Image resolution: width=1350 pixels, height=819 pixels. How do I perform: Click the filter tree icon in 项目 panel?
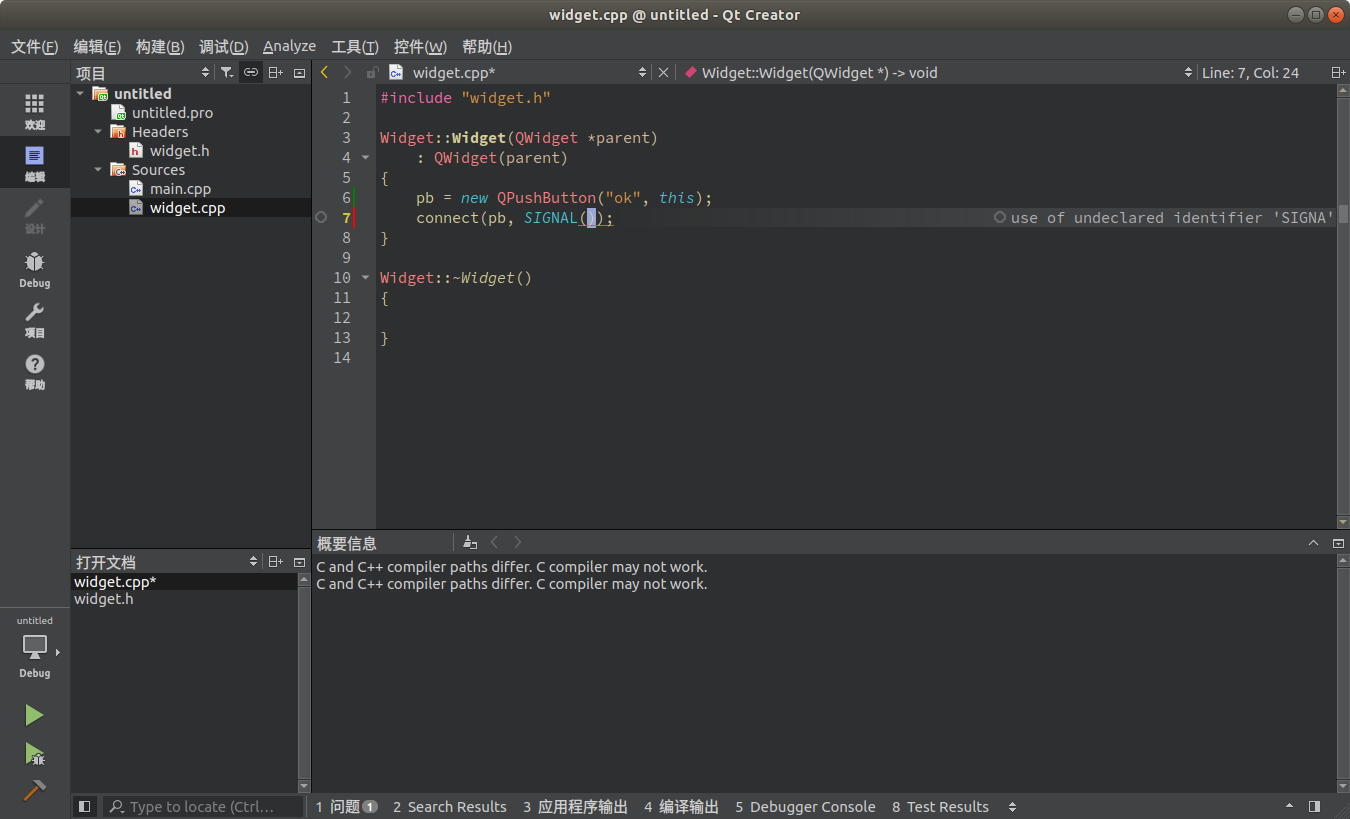[x=227, y=72]
